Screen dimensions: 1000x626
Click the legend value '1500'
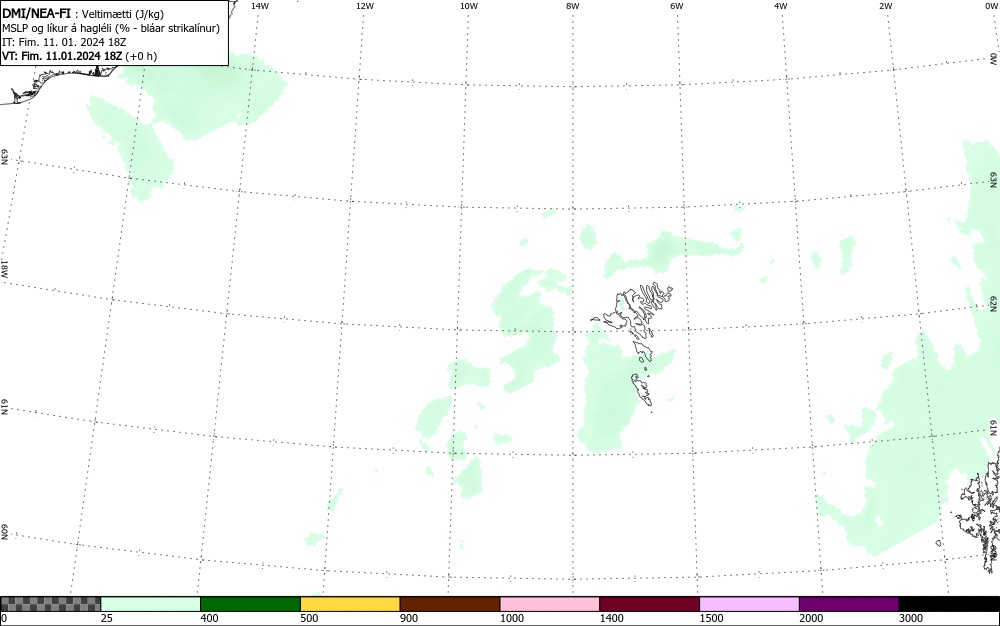[x=711, y=618]
